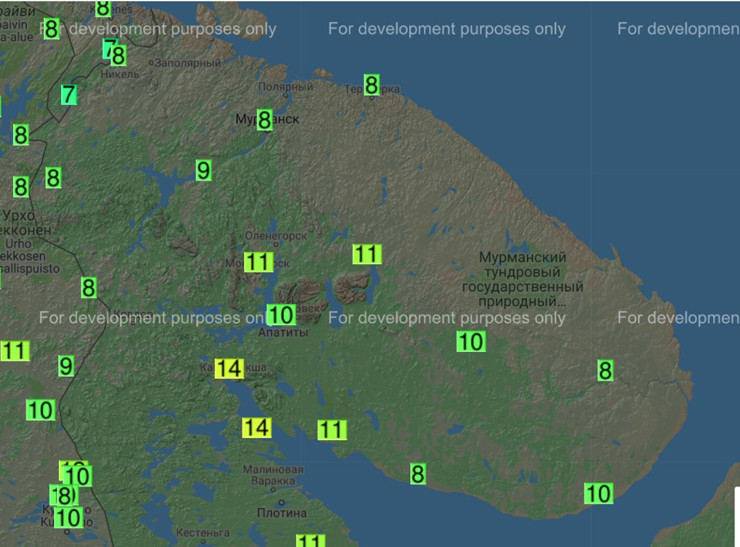
Task: Click the 8 marker on the far eastern peninsula
Action: [604, 371]
